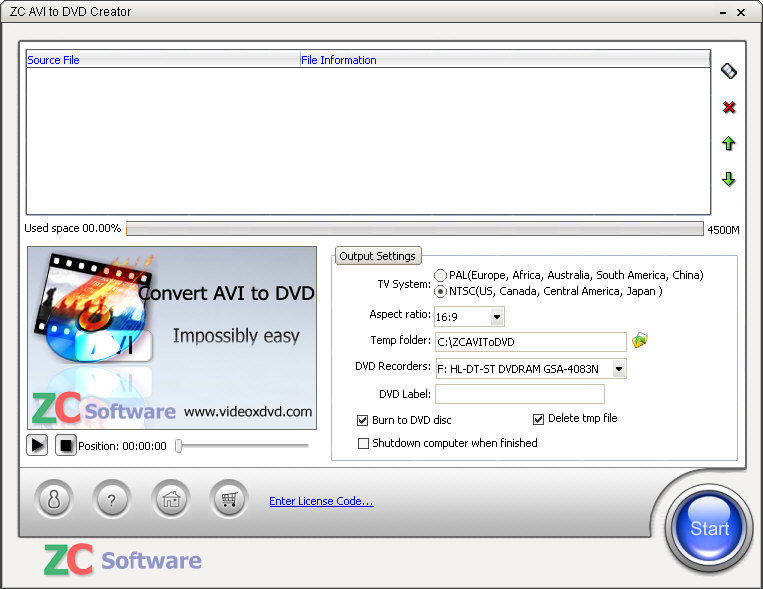Image resolution: width=763 pixels, height=589 pixels.
Task: Click the Used space progress bar
Action: coord(415,229)
